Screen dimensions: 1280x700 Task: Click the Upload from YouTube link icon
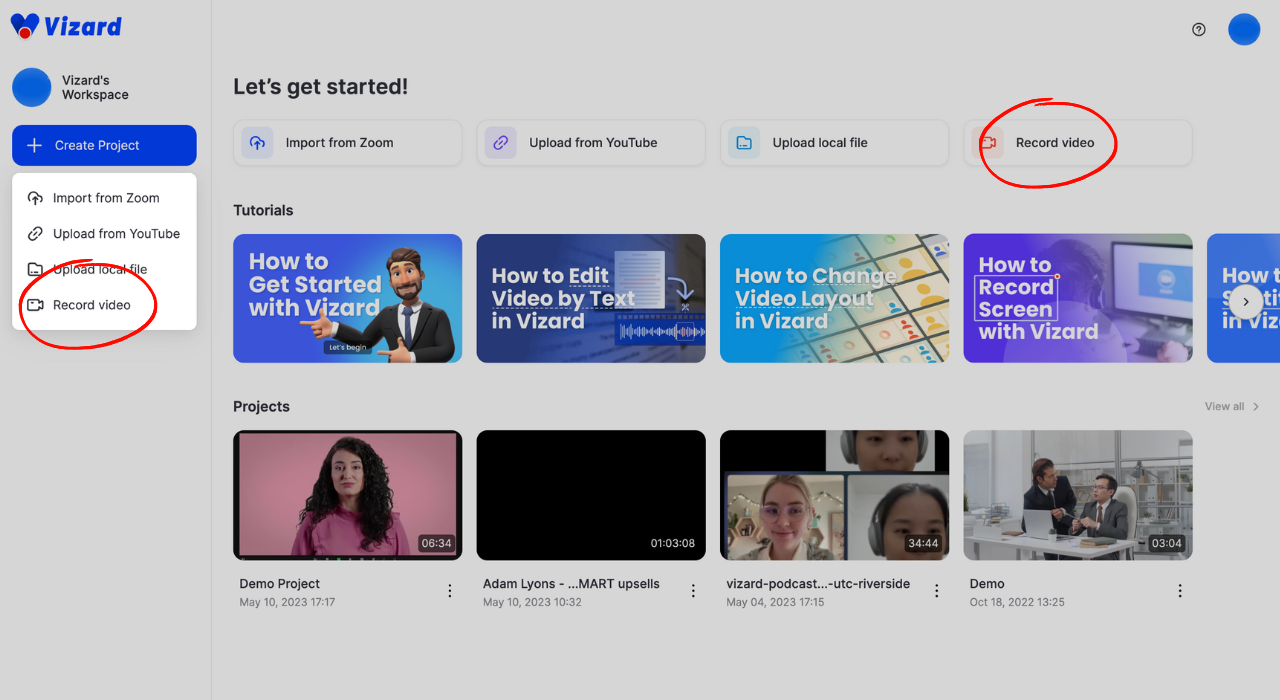click(500, 143)
